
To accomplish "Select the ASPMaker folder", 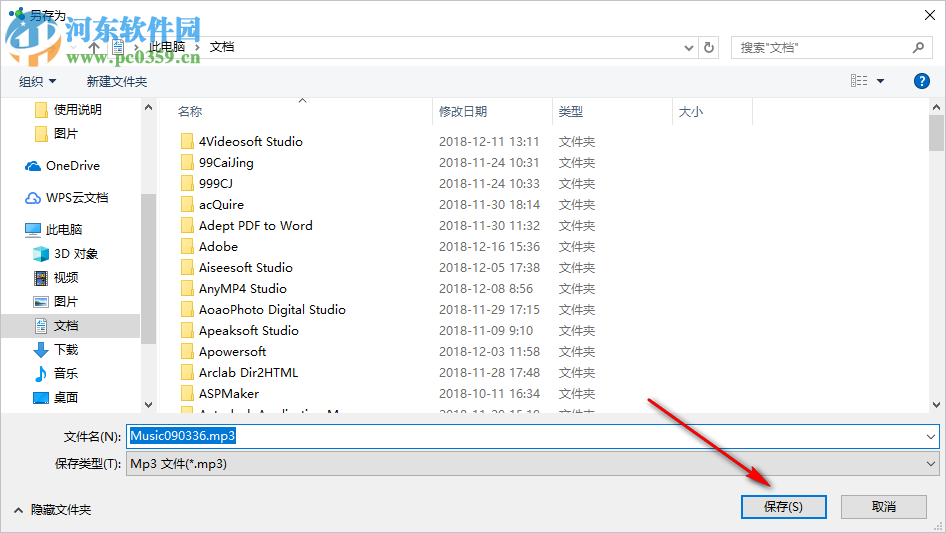I will [x=229, y=394].
